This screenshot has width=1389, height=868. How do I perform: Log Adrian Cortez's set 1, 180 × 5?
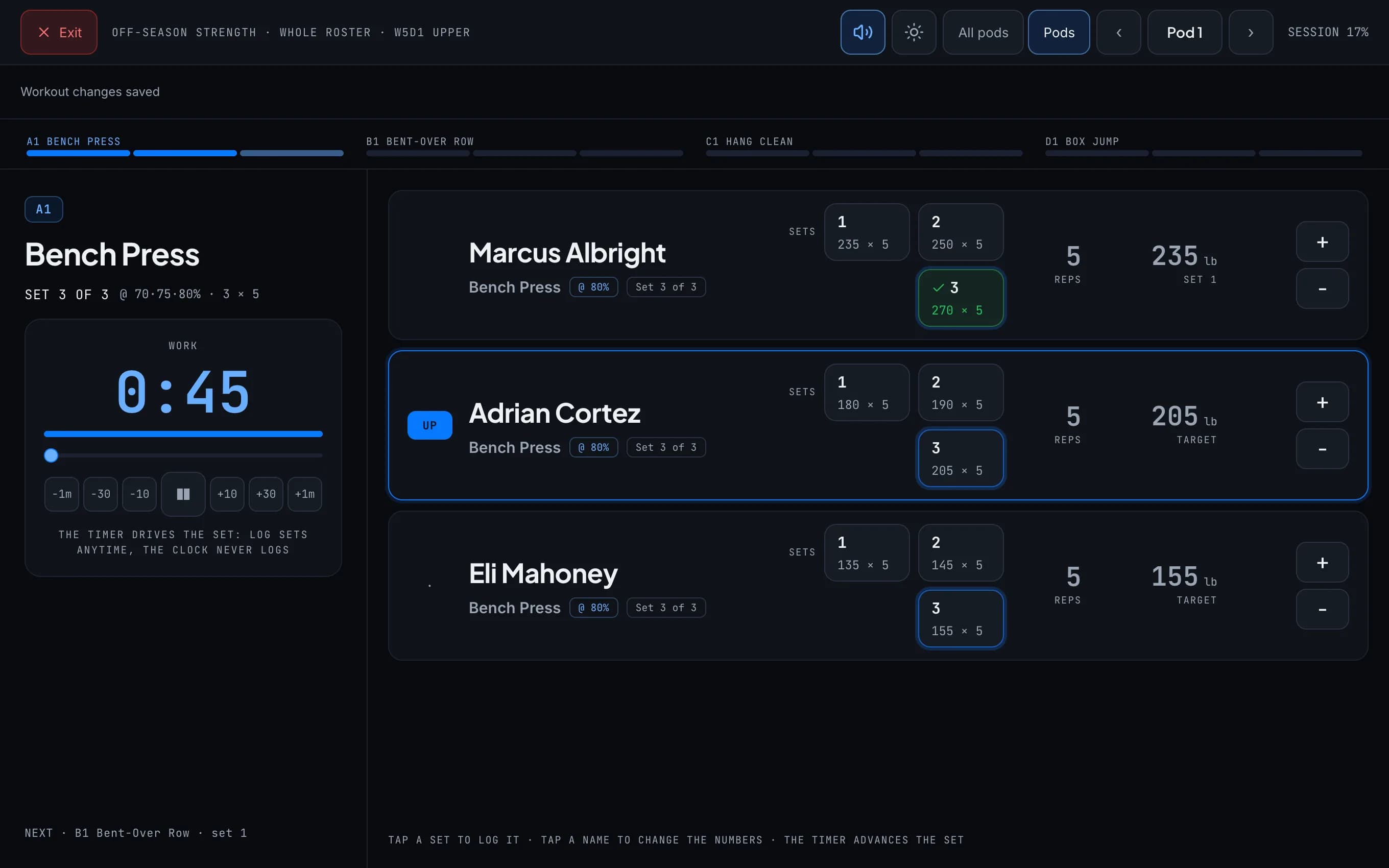coord(867,392)
